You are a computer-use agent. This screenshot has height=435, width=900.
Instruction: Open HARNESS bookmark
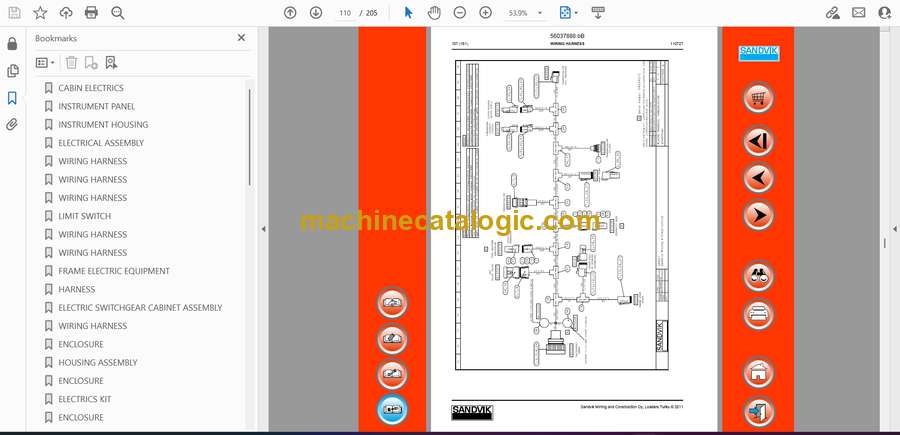click(x=76, y=289)
